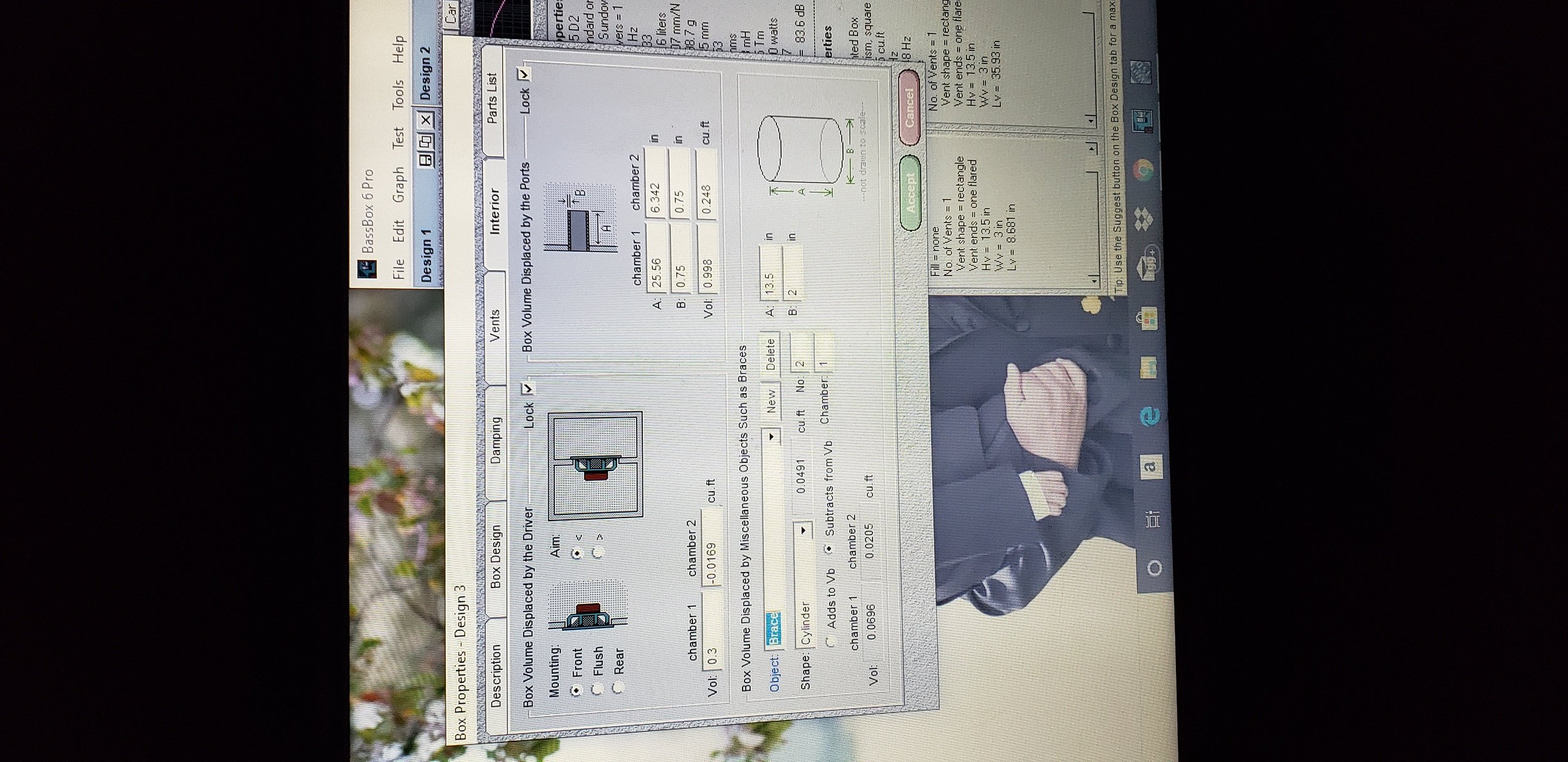Click port A chamber 2 field 6.342
Image resolution: width=1568 pixels, height=762 pixels.
point(655,183)
